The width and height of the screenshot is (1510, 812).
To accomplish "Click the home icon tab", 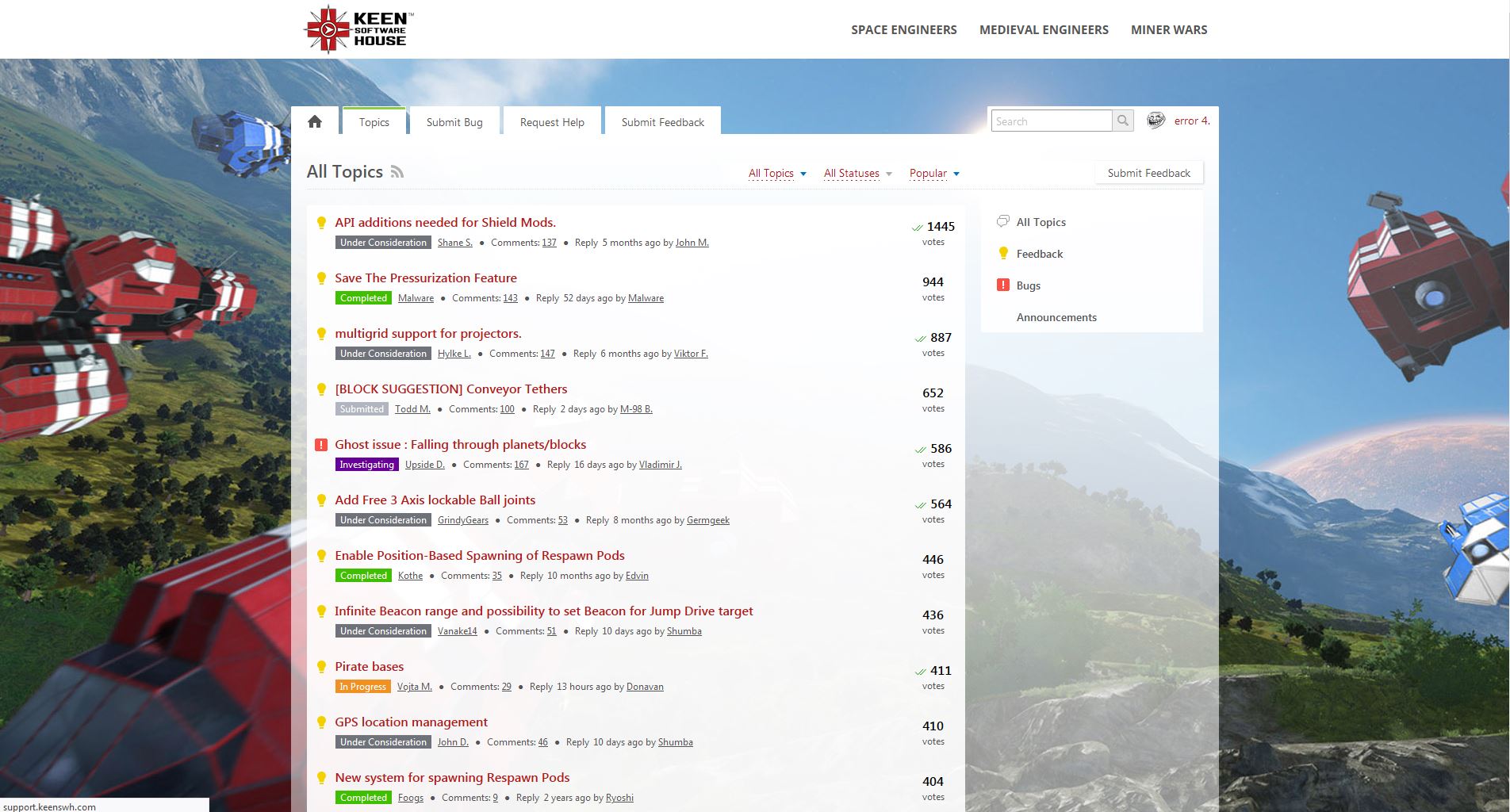I will coord(315,121).
